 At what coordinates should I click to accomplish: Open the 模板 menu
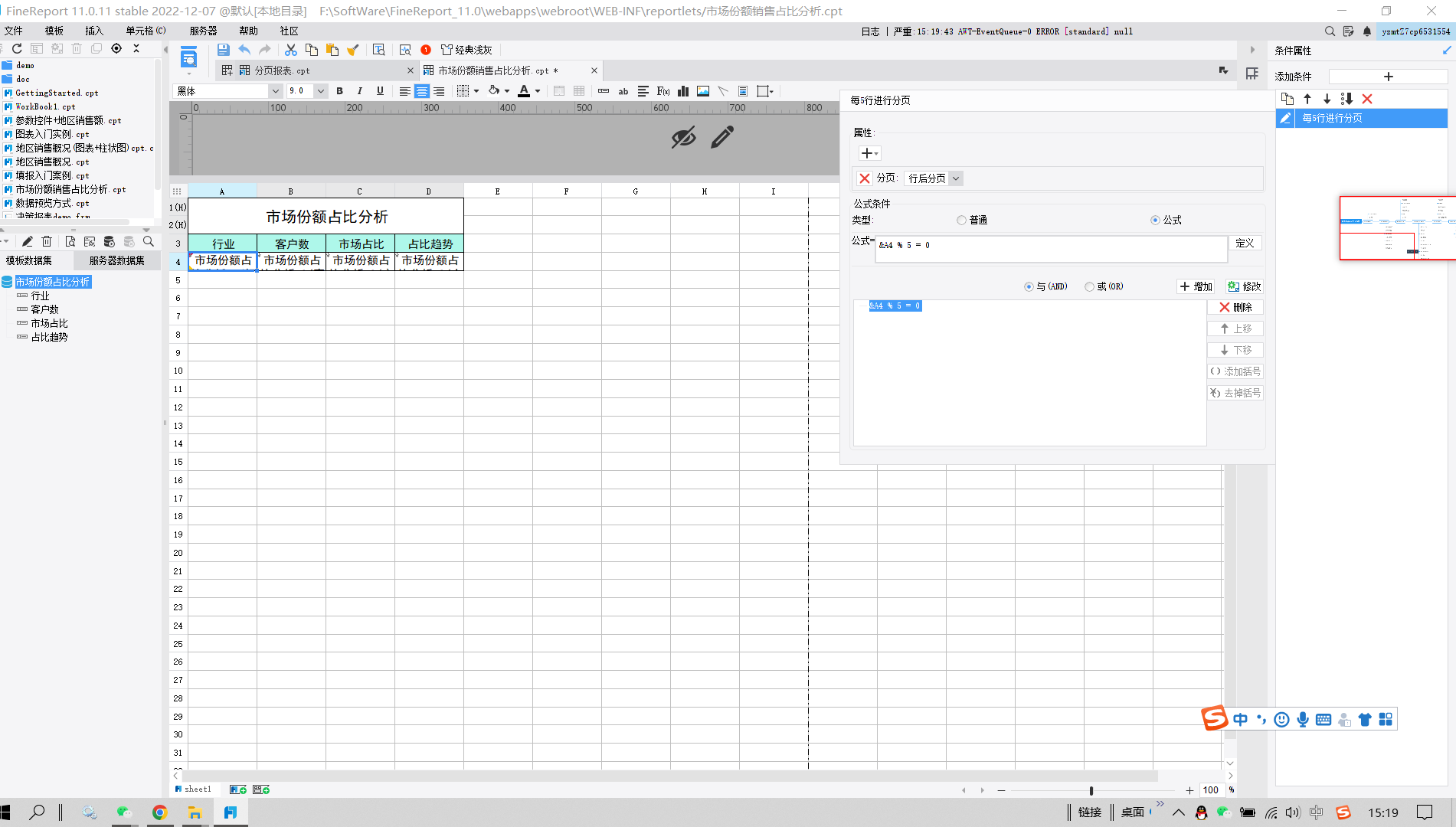click(54, 31)
